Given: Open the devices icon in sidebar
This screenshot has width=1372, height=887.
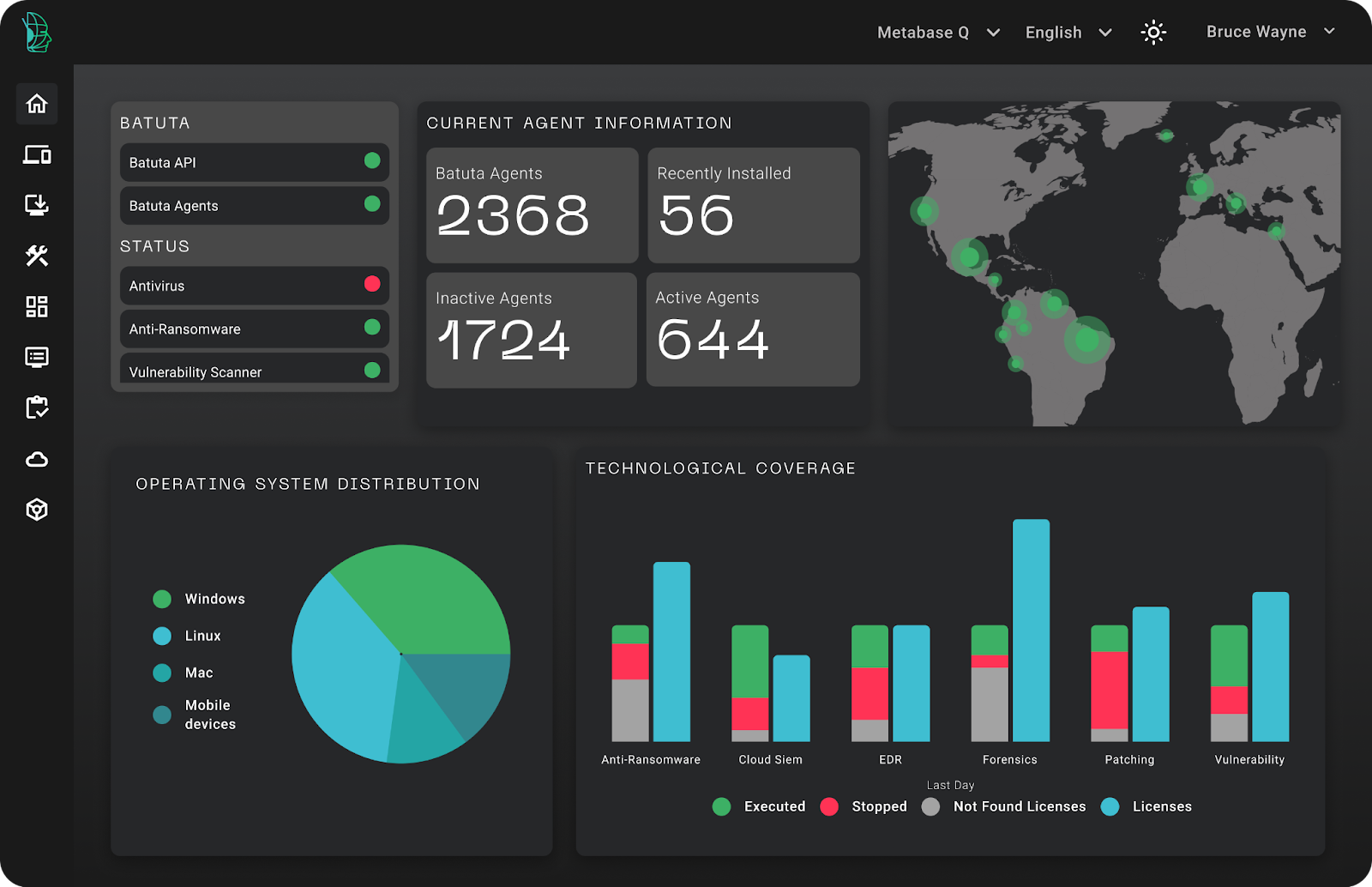Looking at the screenshot, I should pos(37,154).
